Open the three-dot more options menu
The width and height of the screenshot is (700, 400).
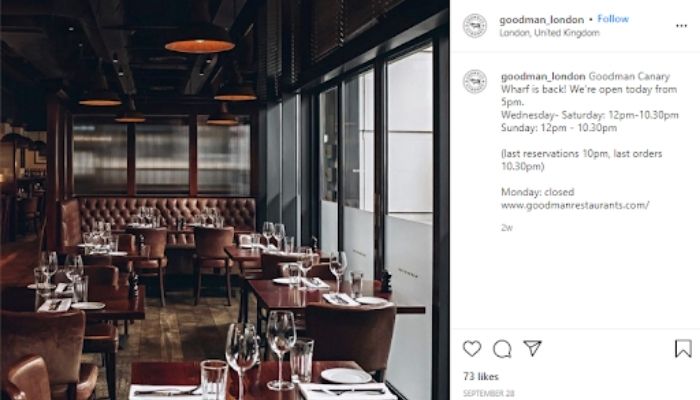[x=681, y=26]
